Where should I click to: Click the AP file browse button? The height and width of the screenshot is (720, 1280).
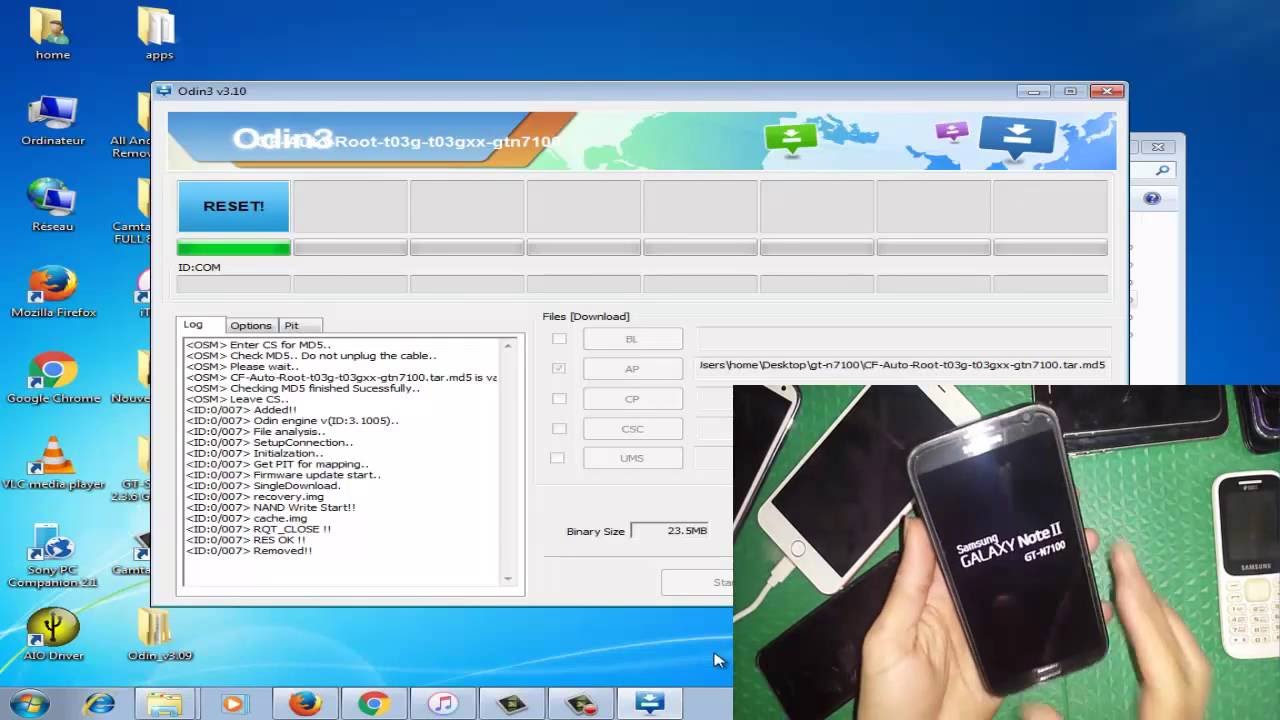(x=632, y=369)
